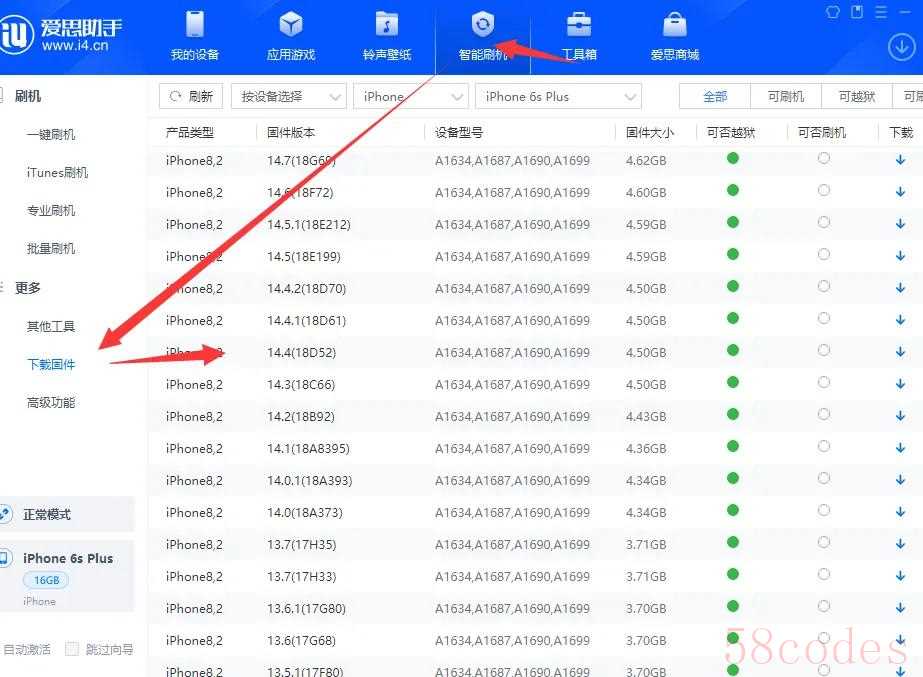This screenshot has width=923, height=677.
Task: Download firmware 14.4.2(18D70)
Action: coord(900,288)
